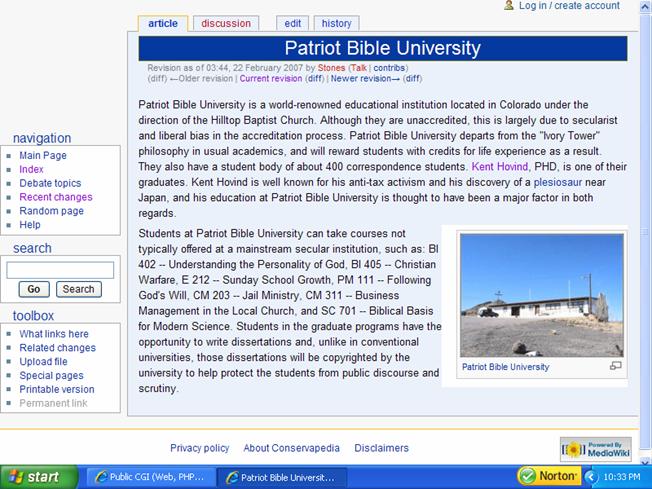Open Privacy policy link
Viewport: 652px width, 489px height.
[x=200, y=448]
